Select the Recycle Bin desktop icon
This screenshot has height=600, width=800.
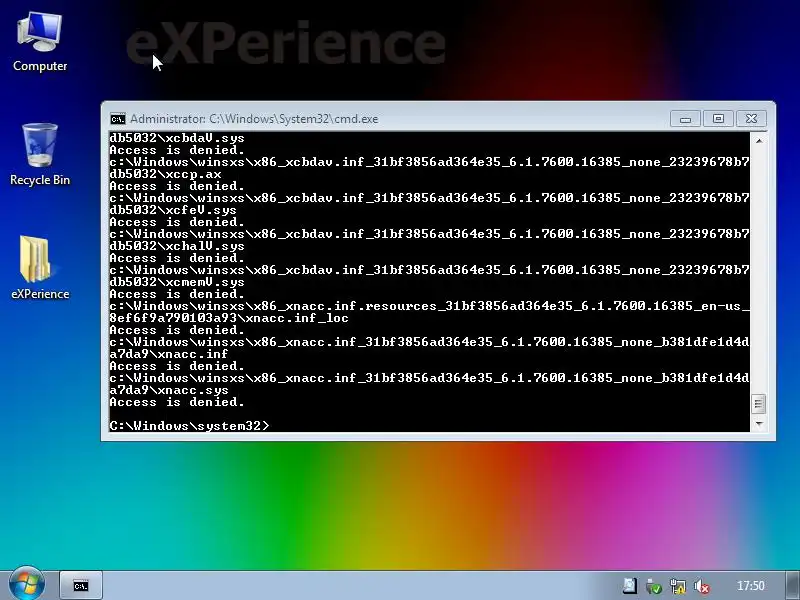tap(40, 155)
